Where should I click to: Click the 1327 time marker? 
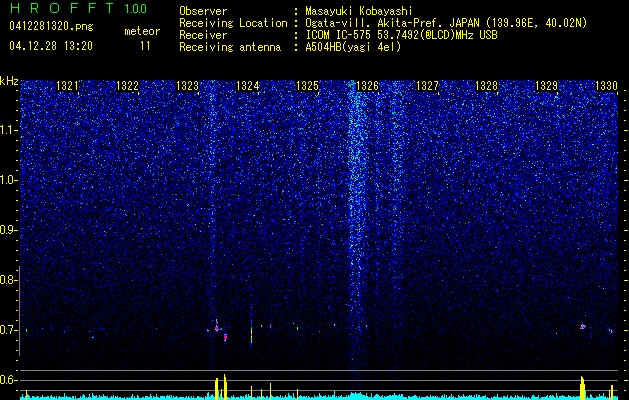pos(427,85)
